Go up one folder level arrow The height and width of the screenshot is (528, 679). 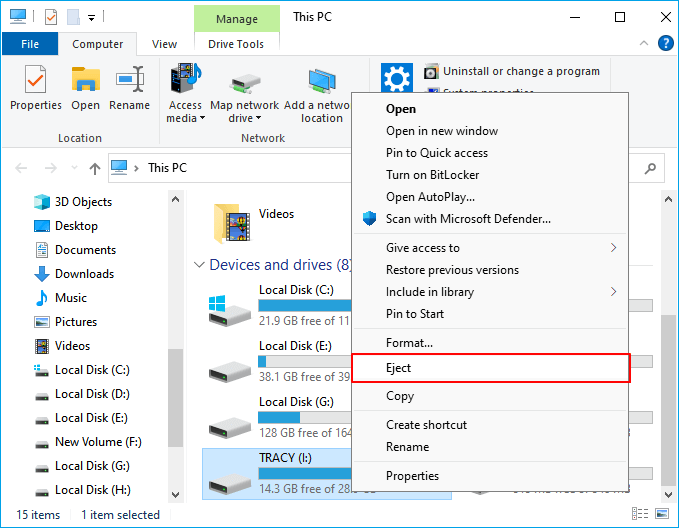[95, 168]
